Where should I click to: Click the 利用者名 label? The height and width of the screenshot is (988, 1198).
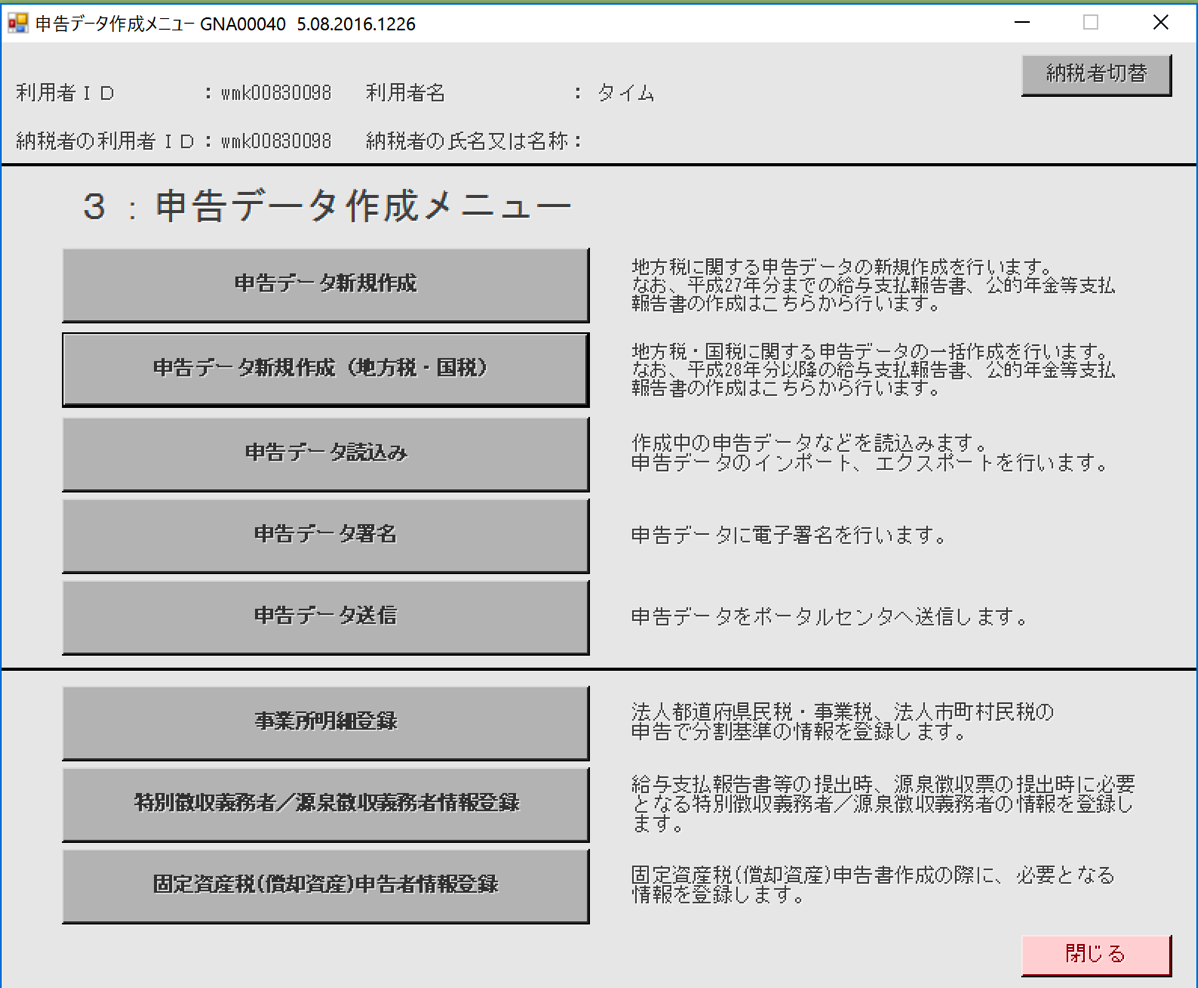click(406, 93)
